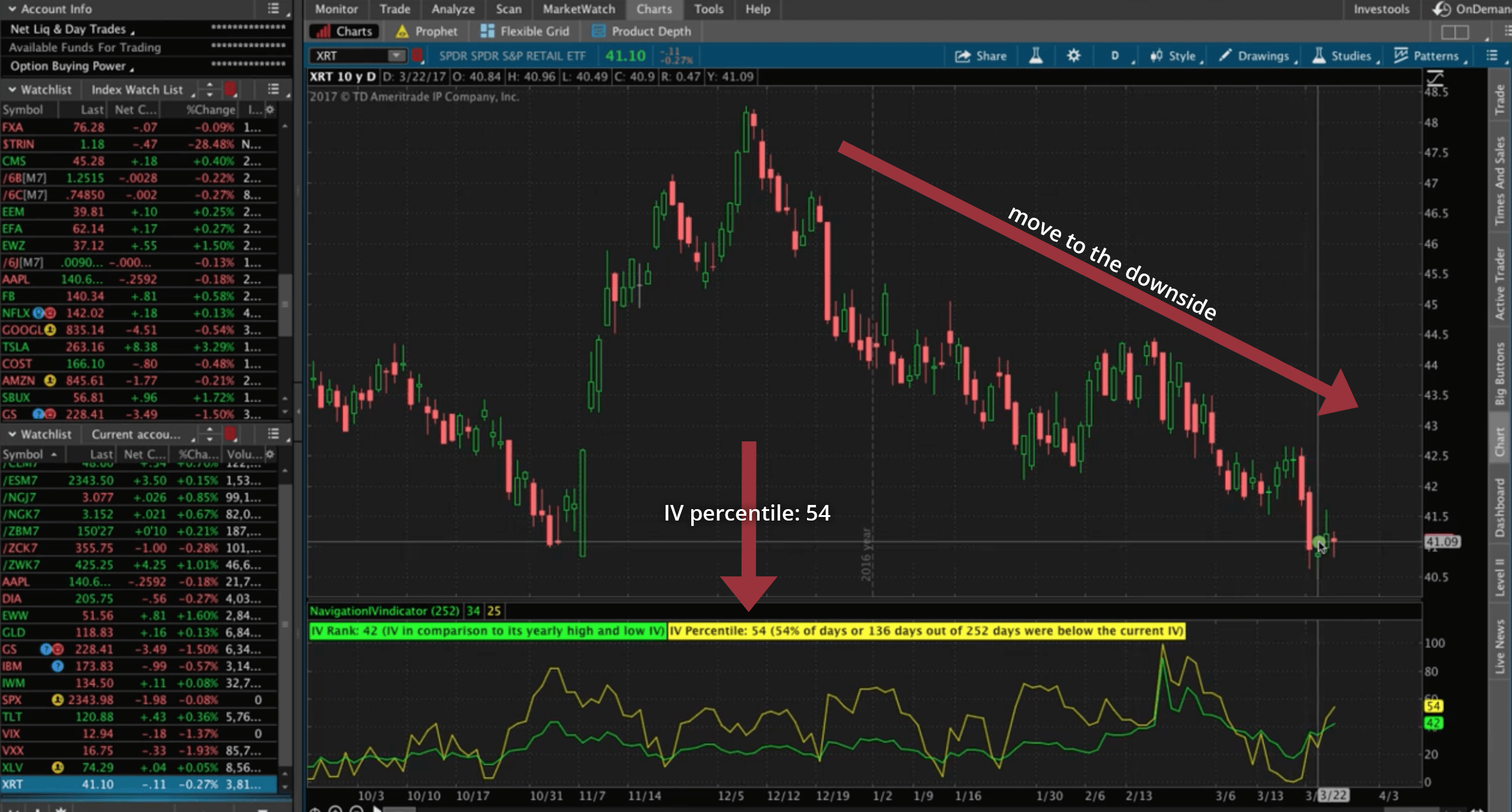The height and width of the screenshot is (812, 1512).
Task: Open Account Info list menu icon
Action: coord(273,8)
